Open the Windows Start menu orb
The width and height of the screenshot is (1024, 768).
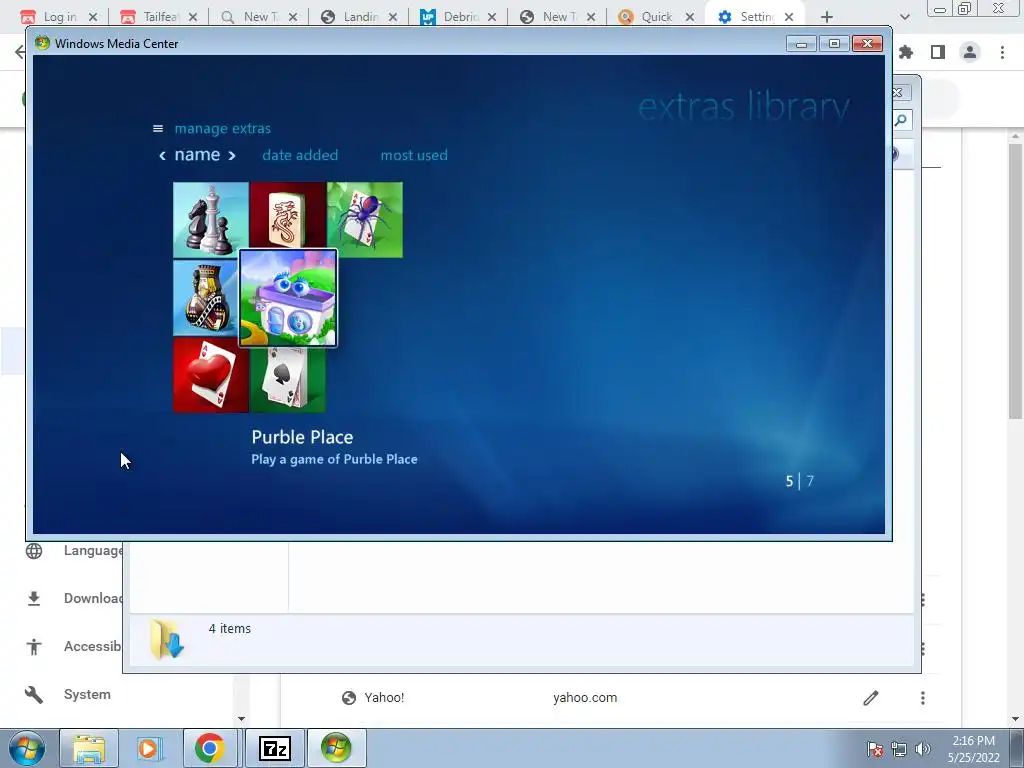click(x=27, y=748)
